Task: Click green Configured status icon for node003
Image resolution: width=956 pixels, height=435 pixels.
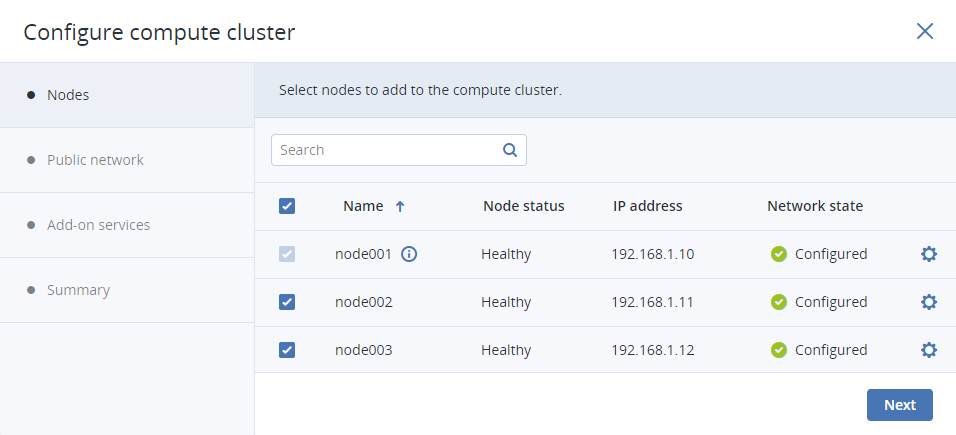Action: tap(779, 350)
